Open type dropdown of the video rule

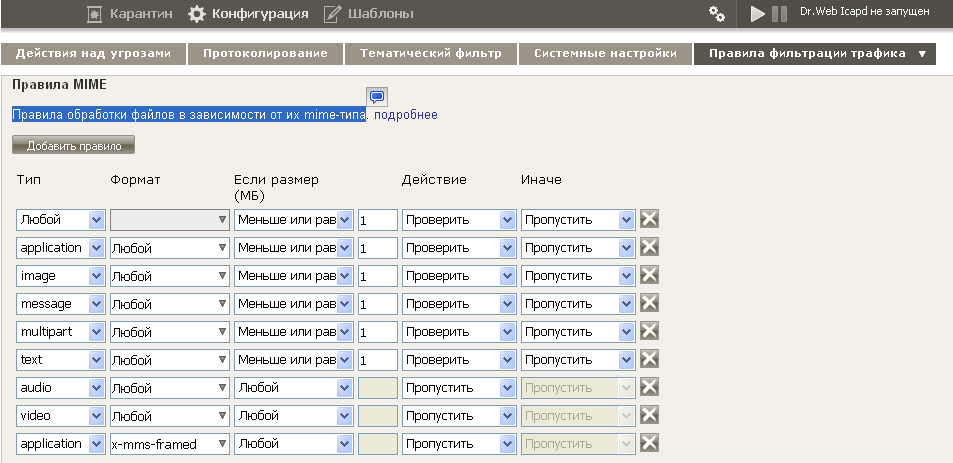(60, 416)
